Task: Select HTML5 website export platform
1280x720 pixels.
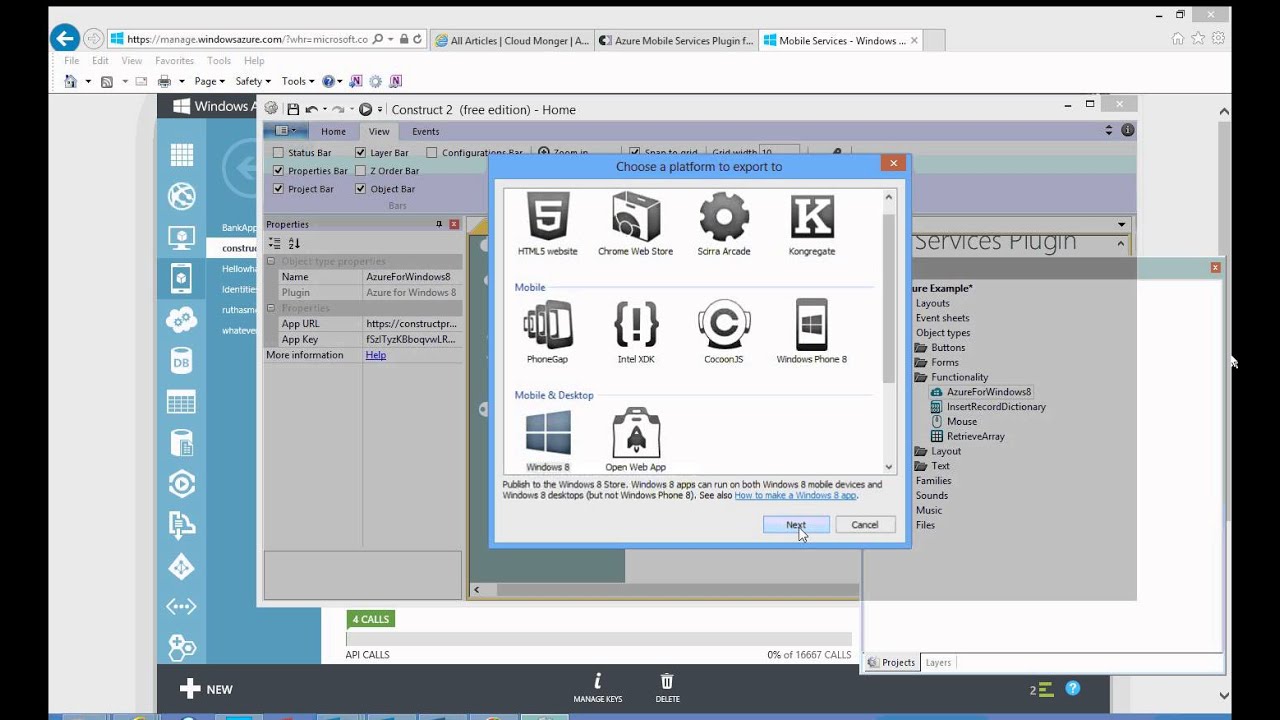Action: point(548,224)
